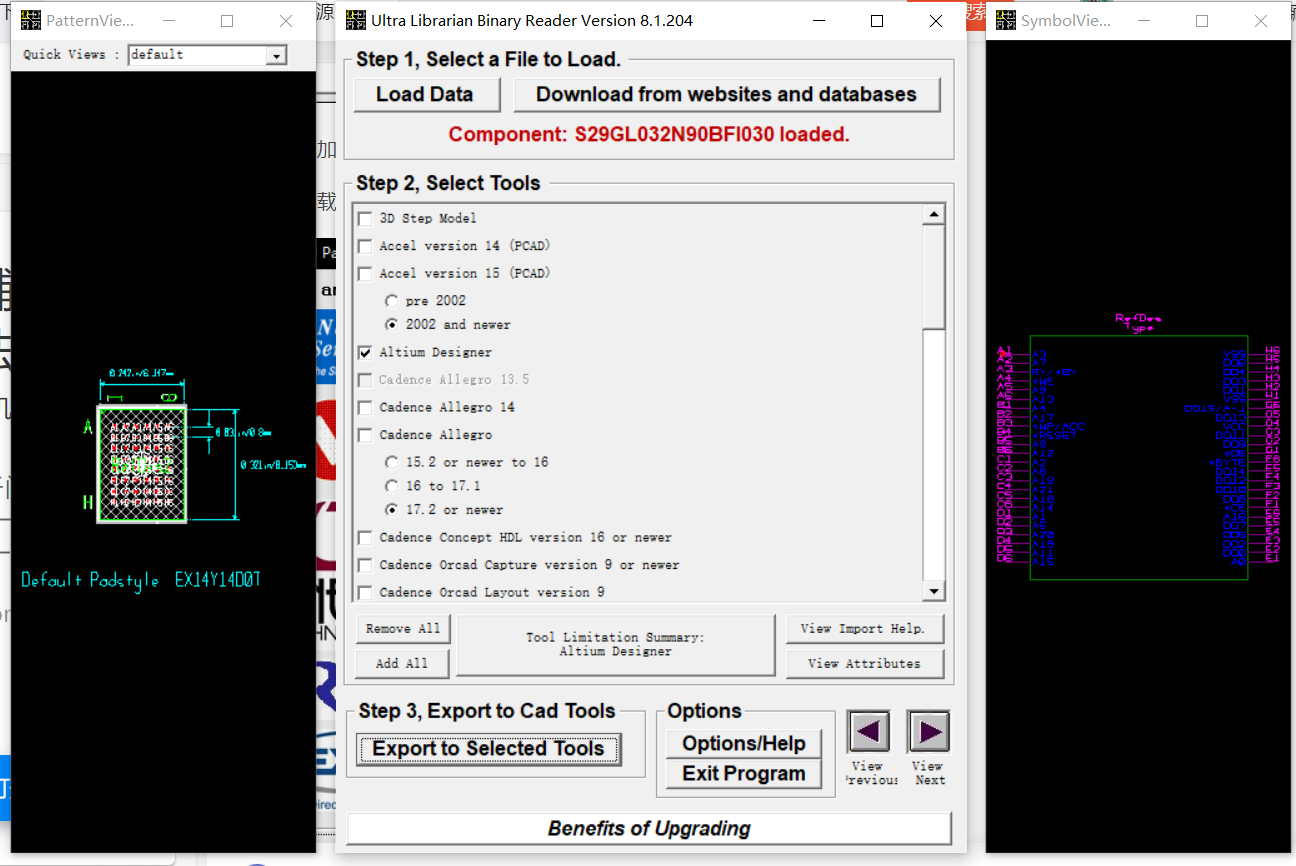Select the pre 2002 radio option
Screen dimensions: 1296x866
[x=392, y=300]
